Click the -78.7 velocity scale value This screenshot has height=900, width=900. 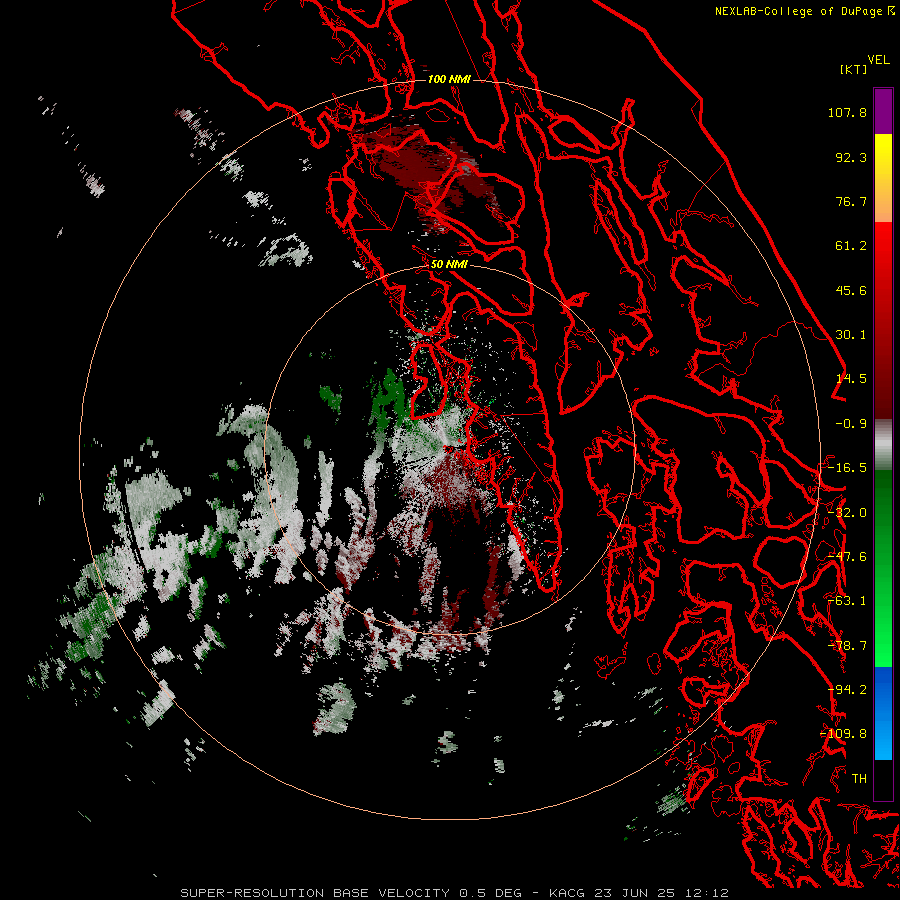(847, 646)
